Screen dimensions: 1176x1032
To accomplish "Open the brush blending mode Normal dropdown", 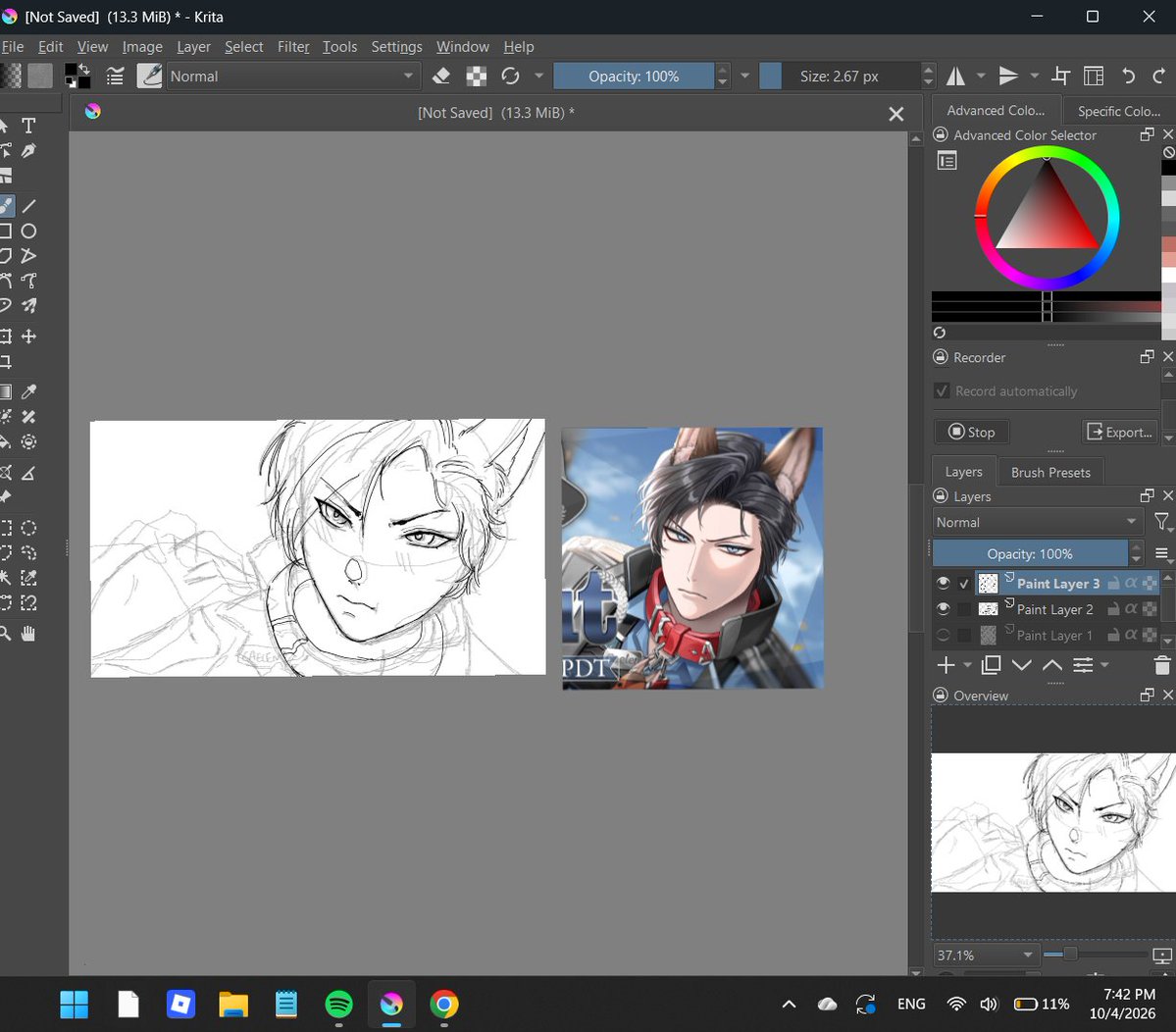I will (x=291, y=76).
